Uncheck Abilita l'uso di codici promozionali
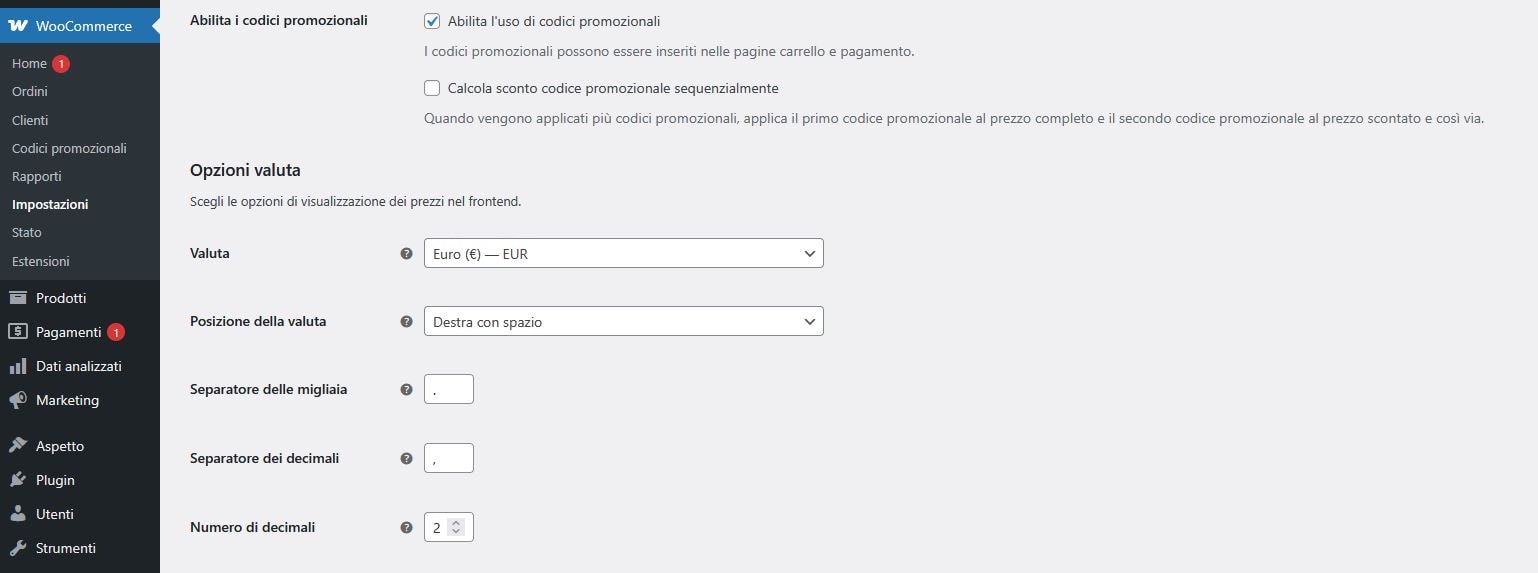Viewport: 1538px width, 573px height. click(x=432, y=21)
